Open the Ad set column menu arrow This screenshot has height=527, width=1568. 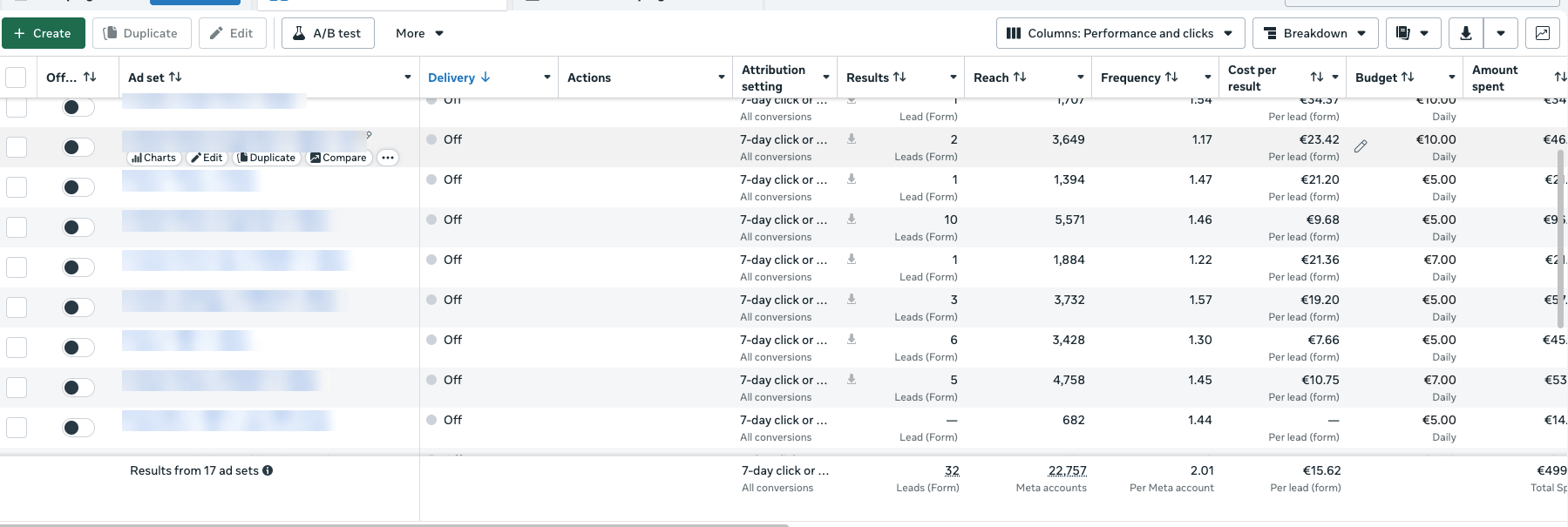(x=407, y=78)
